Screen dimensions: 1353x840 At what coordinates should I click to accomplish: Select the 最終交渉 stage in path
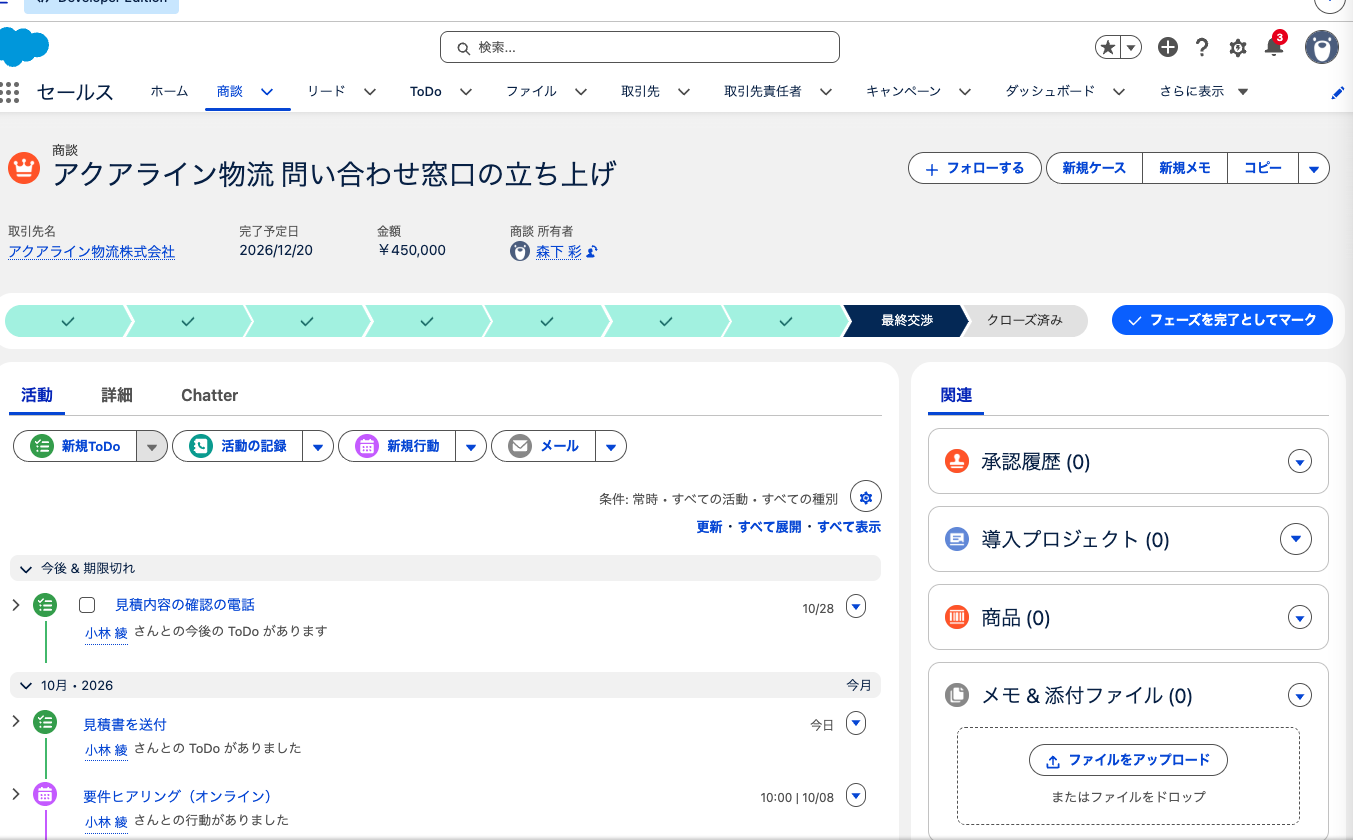click(x=906, y=320)
